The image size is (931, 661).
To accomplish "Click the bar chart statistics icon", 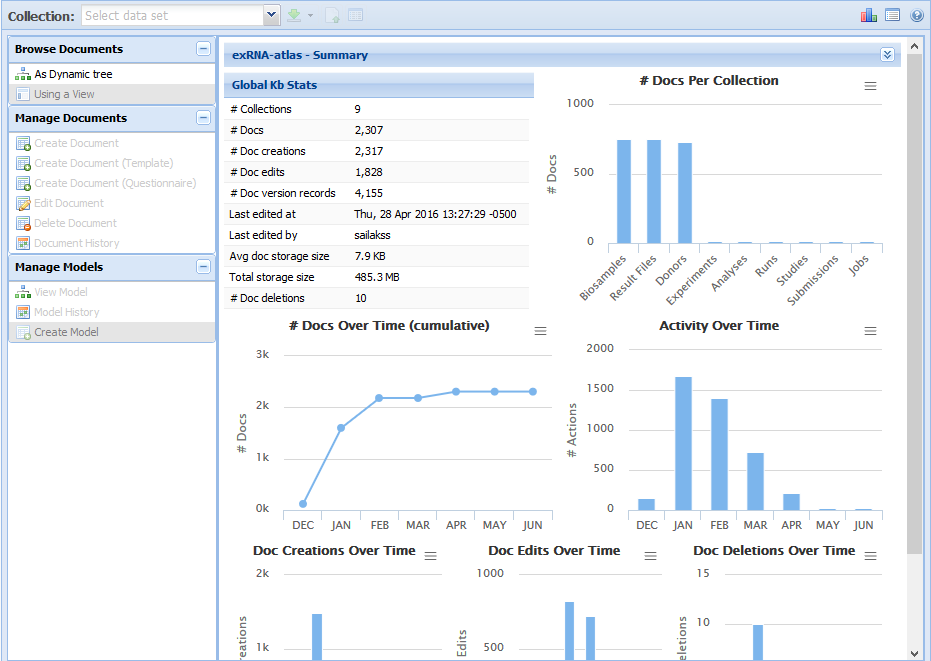I will pyautogui.click(x=868, y=15).
